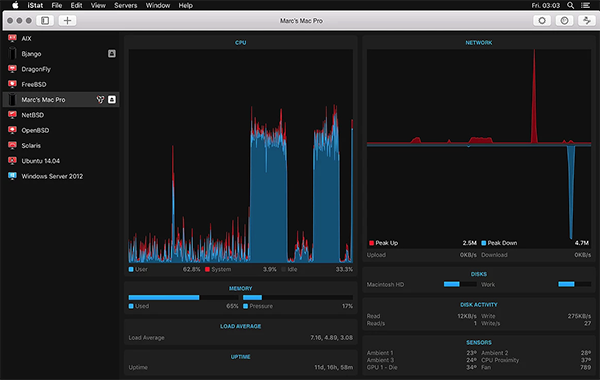Click the shield icon beside Marc's Mac Pro

[x=100, y=99]
